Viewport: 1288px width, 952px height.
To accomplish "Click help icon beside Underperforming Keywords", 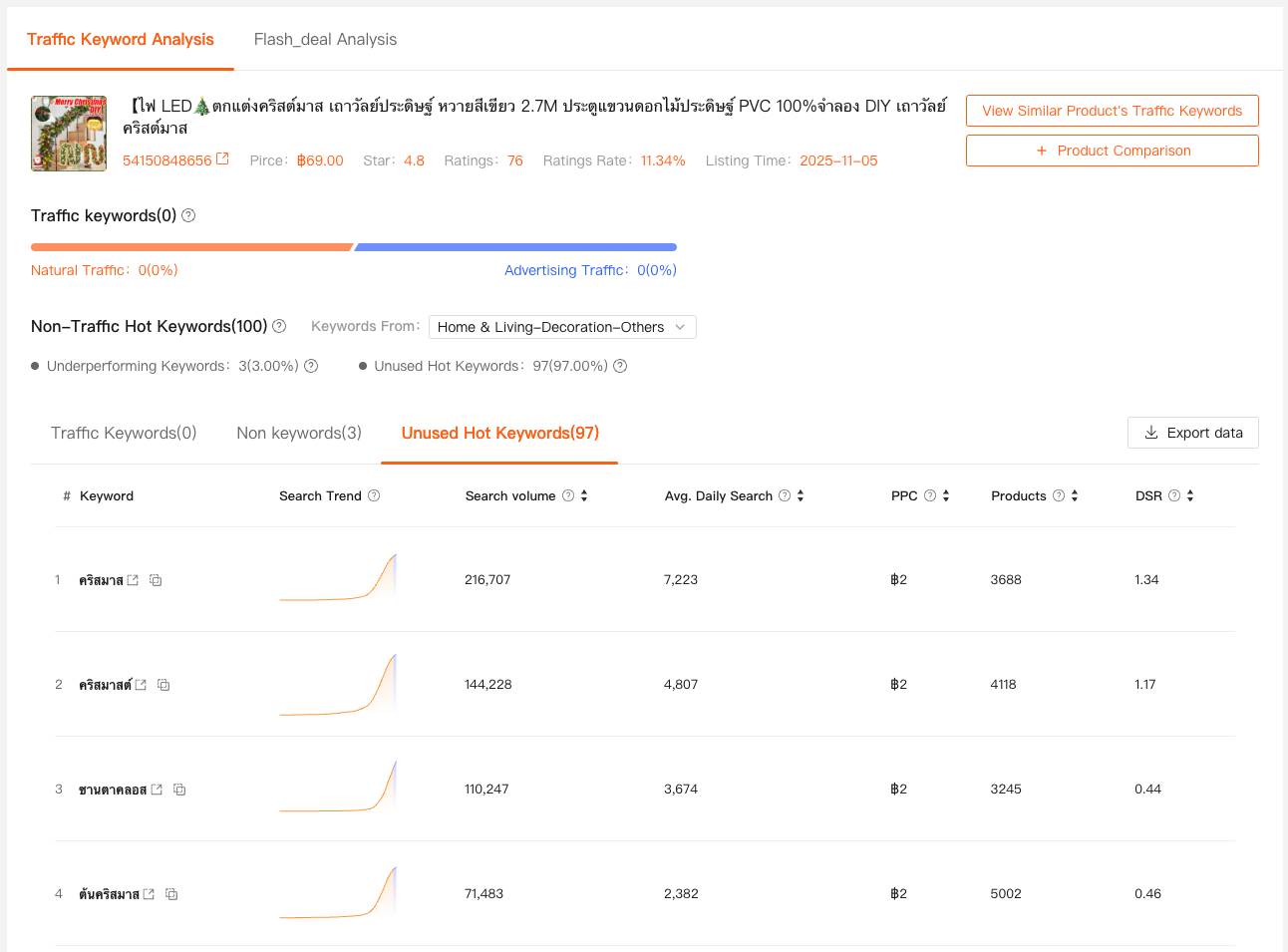I will (x=311, y=366).
